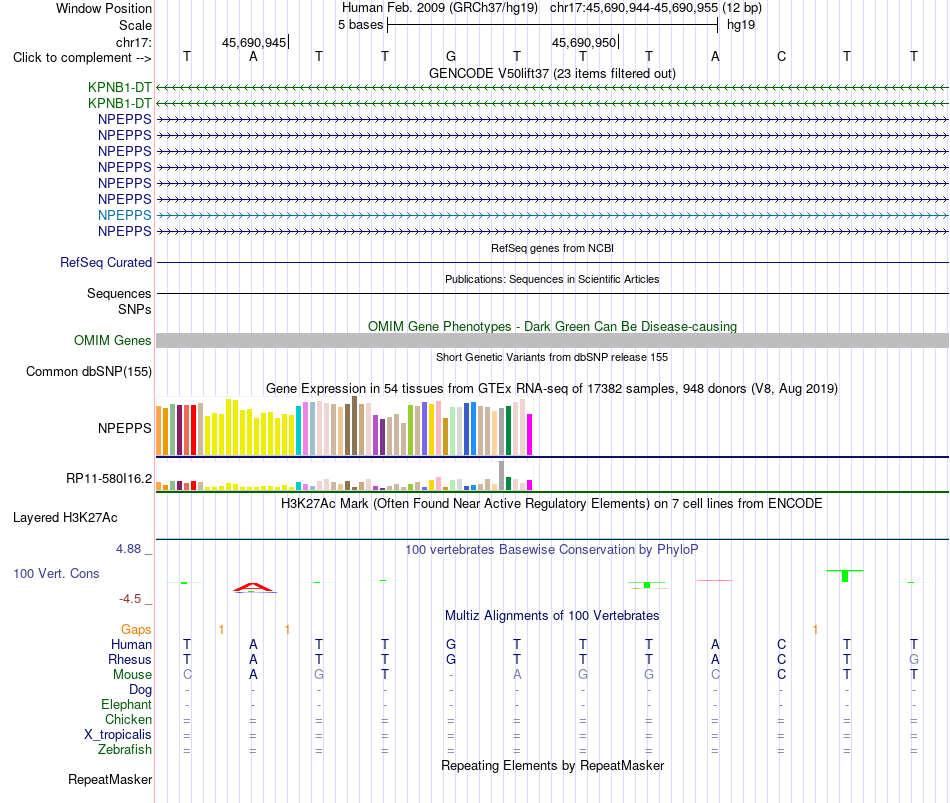950x803 pixels.
Task: Click the 100 Vert. Cons label
Action: pos(56,573)
